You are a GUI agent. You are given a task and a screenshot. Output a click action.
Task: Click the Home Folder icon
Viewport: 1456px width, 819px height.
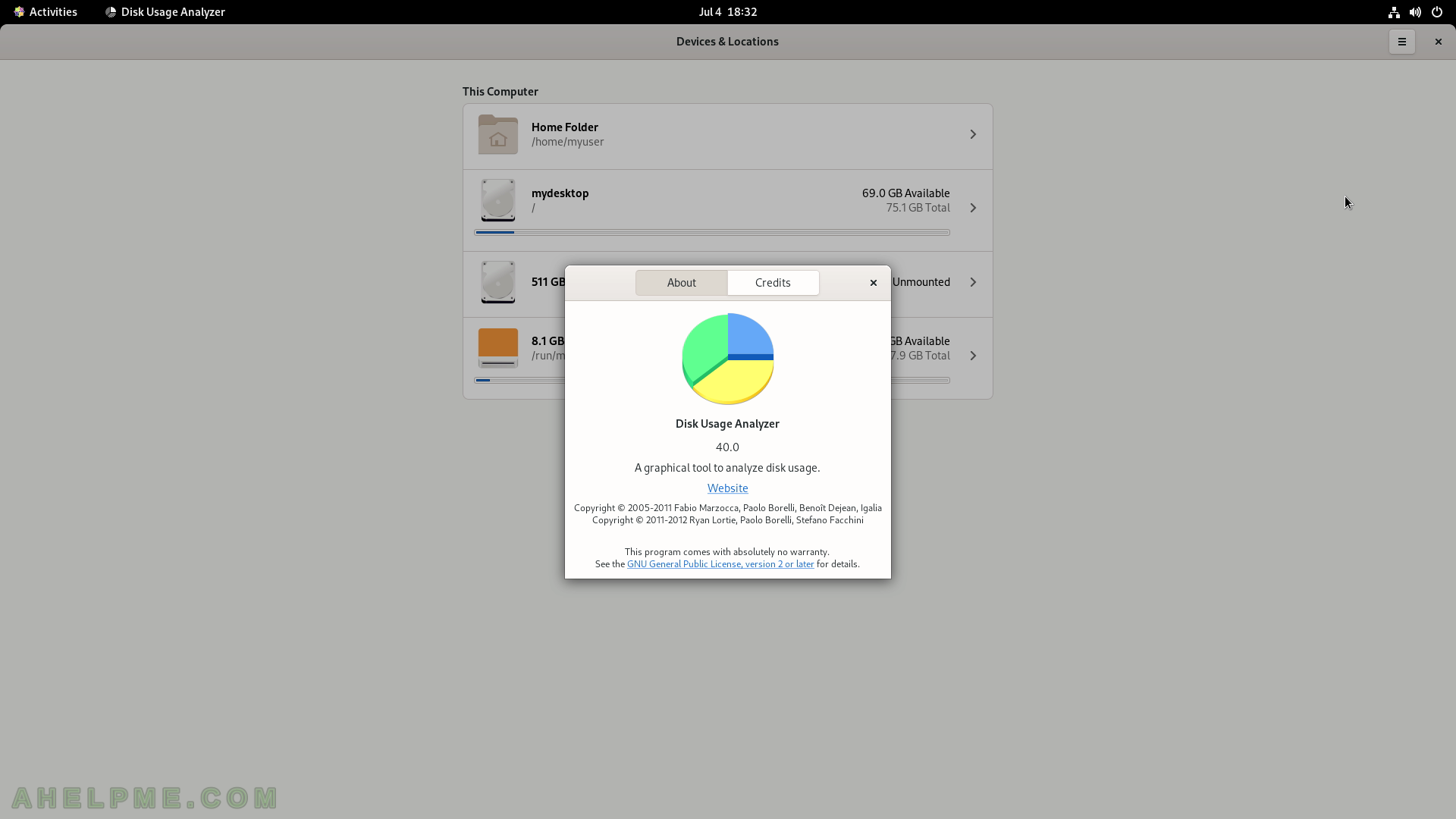pyautogui.click(x=498, y=134)
